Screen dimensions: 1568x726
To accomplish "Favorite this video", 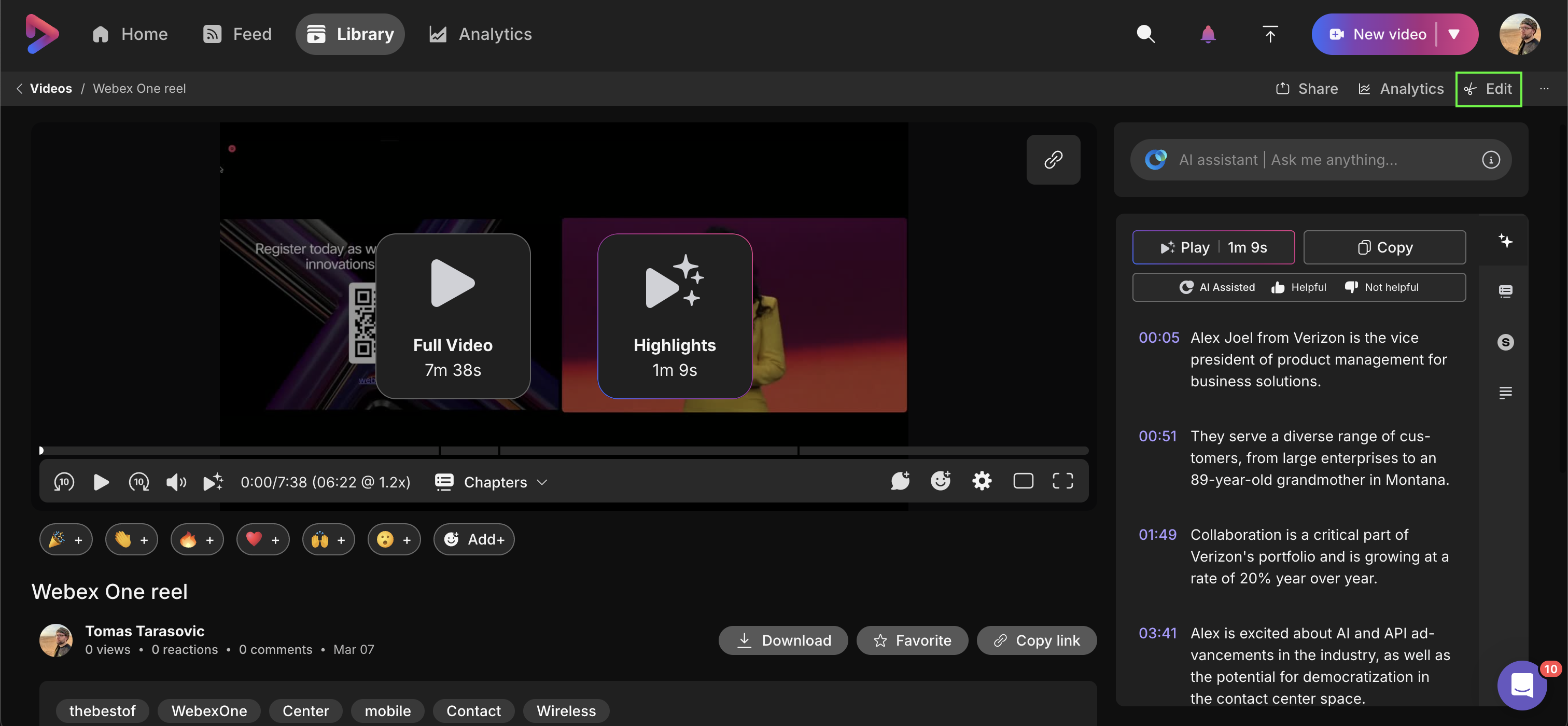I will click(x=913, y=640).
